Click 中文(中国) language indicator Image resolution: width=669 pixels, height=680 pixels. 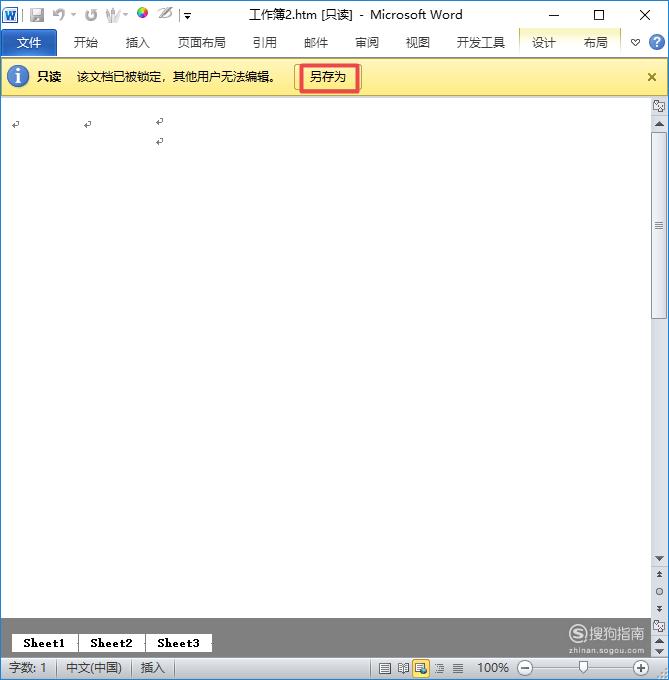pyautogui.click(x=94, y=667)
